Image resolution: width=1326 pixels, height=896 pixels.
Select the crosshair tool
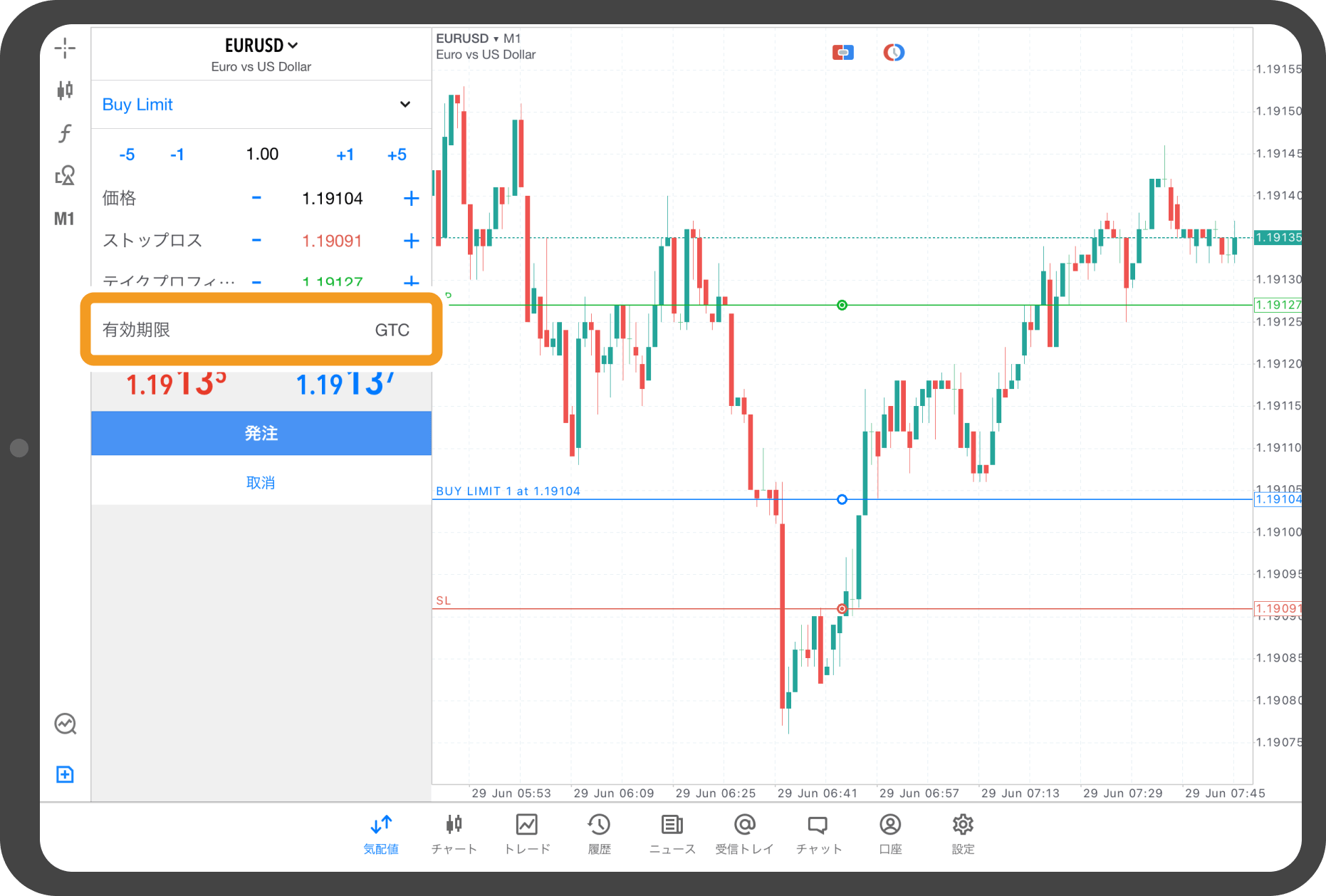click(x=65, y=48)
